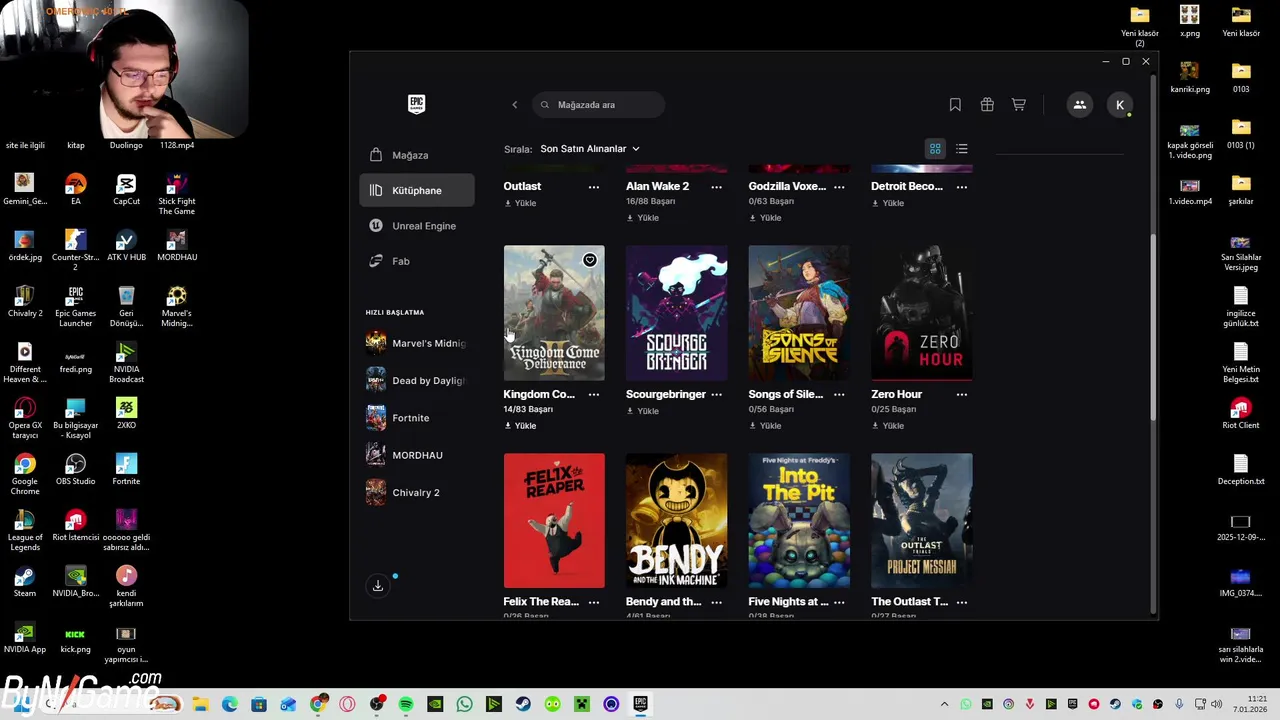This screenshot has height=720, width=1280.
Task: Toggle favorite heart on Kingdom Come Deliverance
Action: coord(590,260)
